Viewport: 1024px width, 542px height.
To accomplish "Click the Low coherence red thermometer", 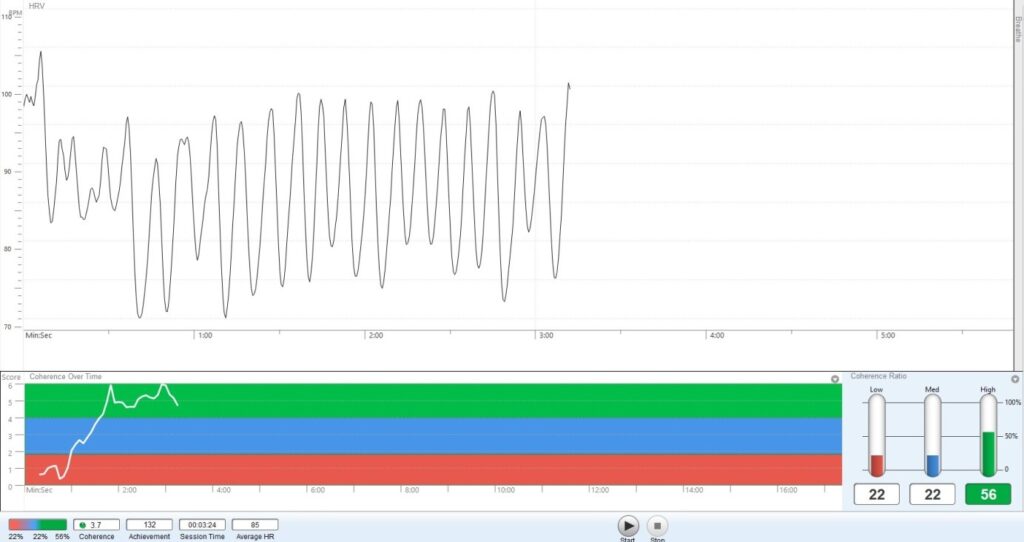I will click(x=877, y=435).
